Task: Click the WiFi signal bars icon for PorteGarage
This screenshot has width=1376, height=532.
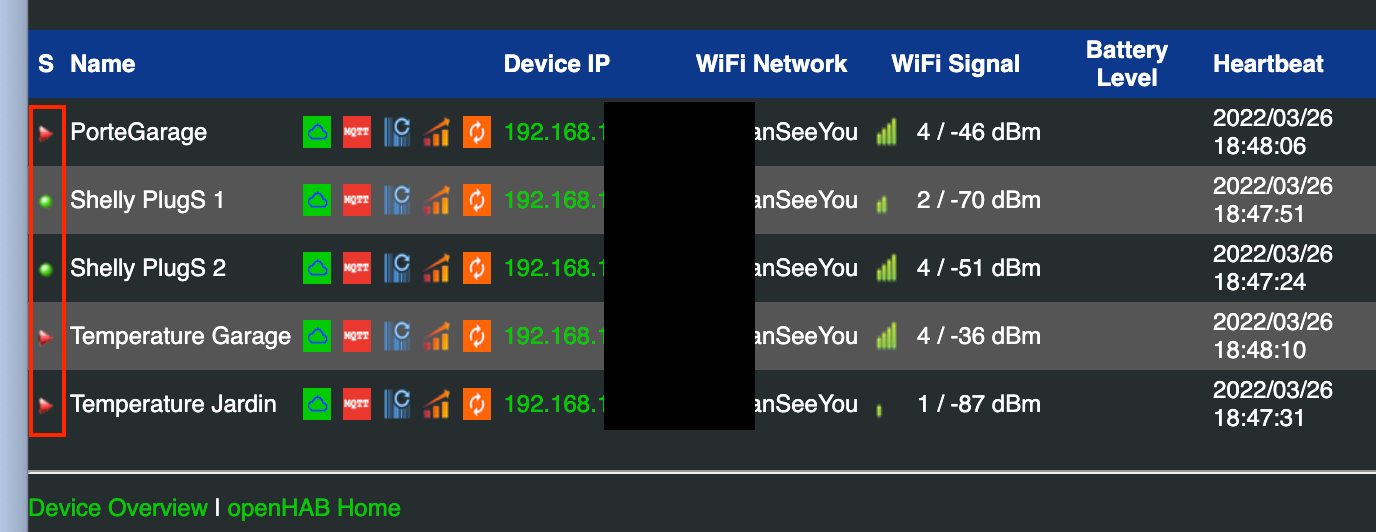Action: coord(886,132)
